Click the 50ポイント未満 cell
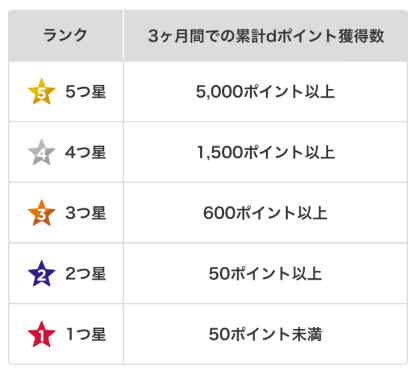 point(266,334)
